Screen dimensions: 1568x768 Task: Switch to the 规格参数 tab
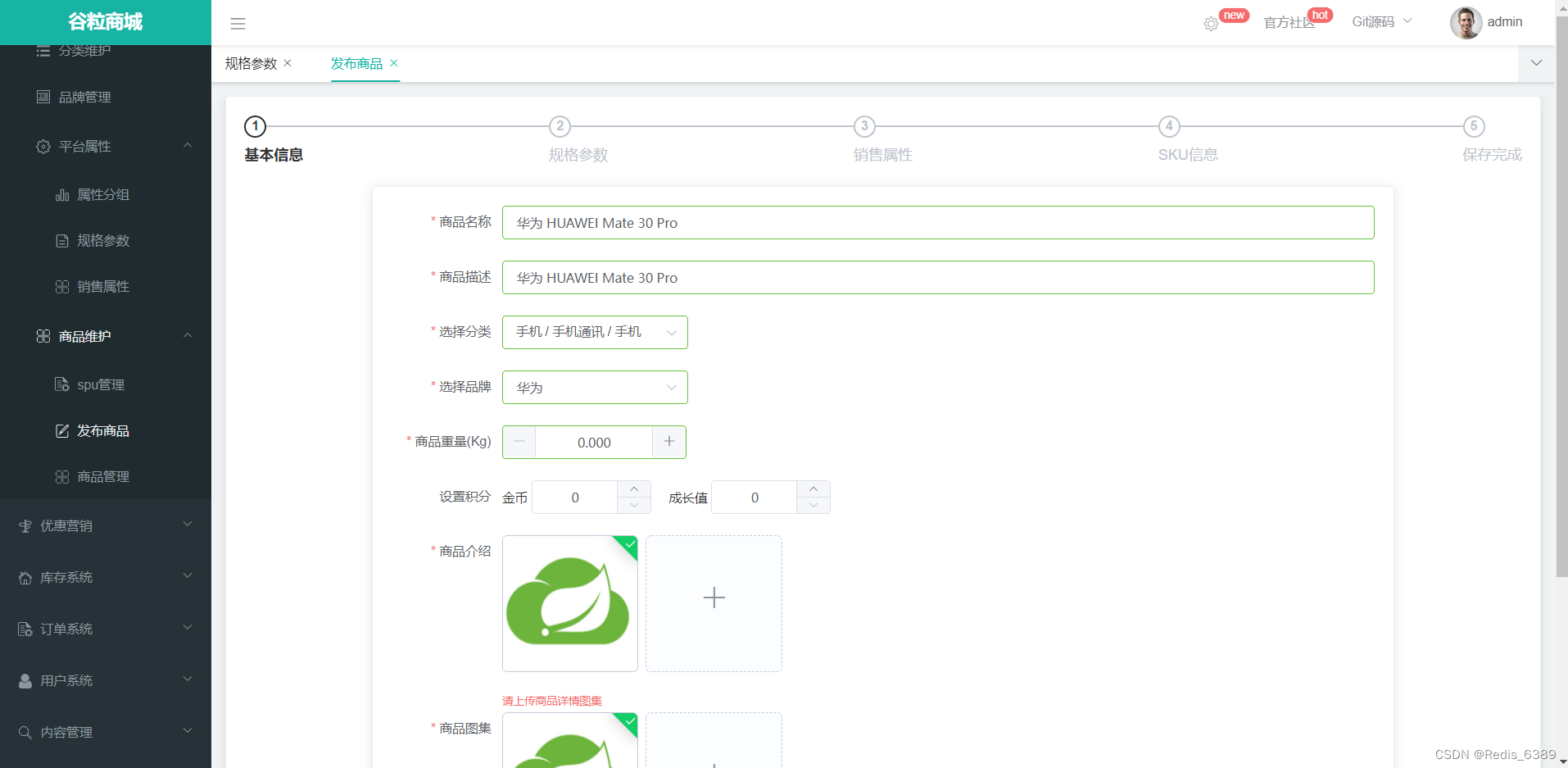[x=251, y=63]
